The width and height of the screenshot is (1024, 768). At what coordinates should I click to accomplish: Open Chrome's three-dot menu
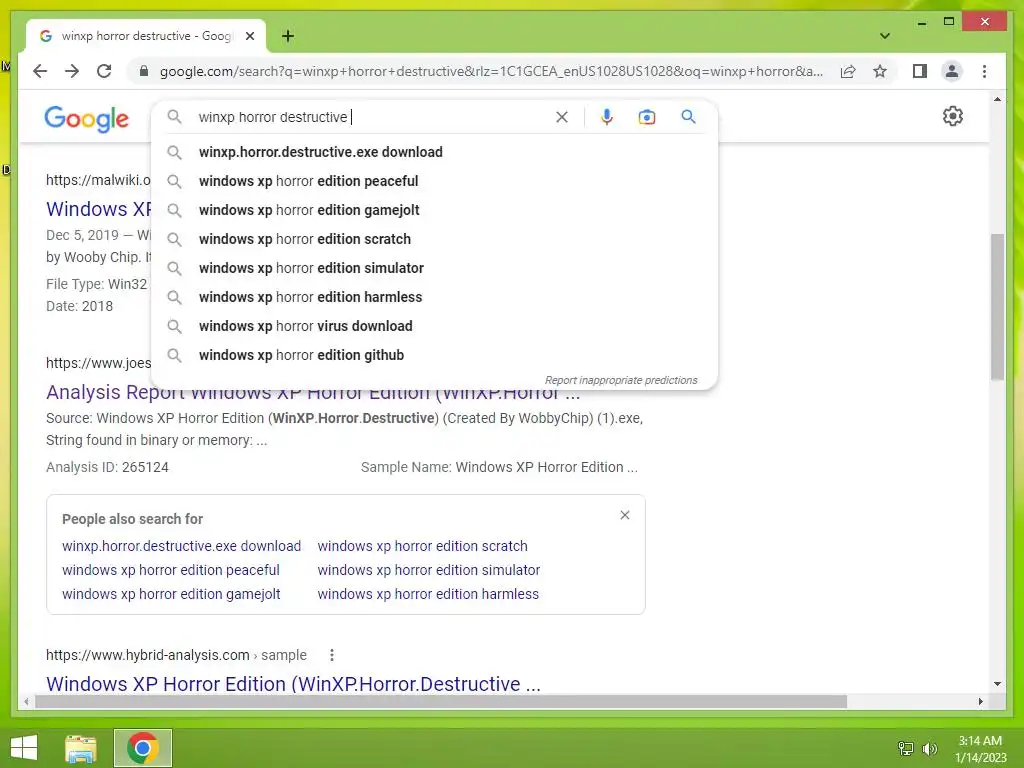coord(984,71)
